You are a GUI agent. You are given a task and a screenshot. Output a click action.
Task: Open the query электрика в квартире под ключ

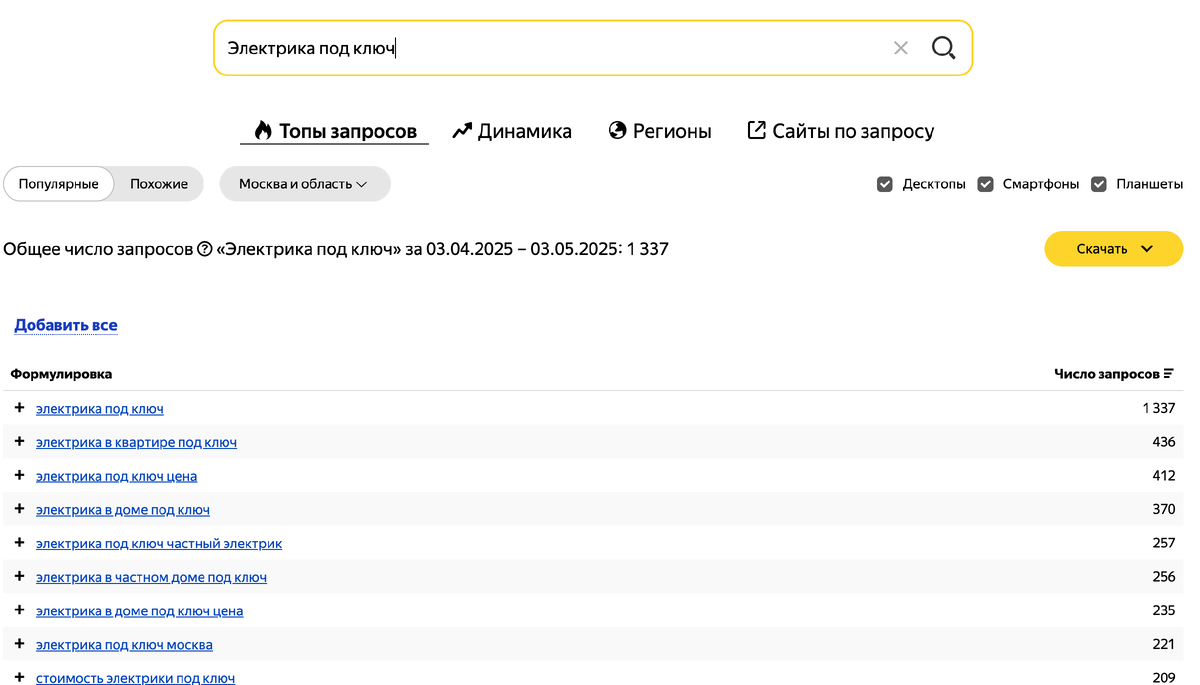coord(137,442)
